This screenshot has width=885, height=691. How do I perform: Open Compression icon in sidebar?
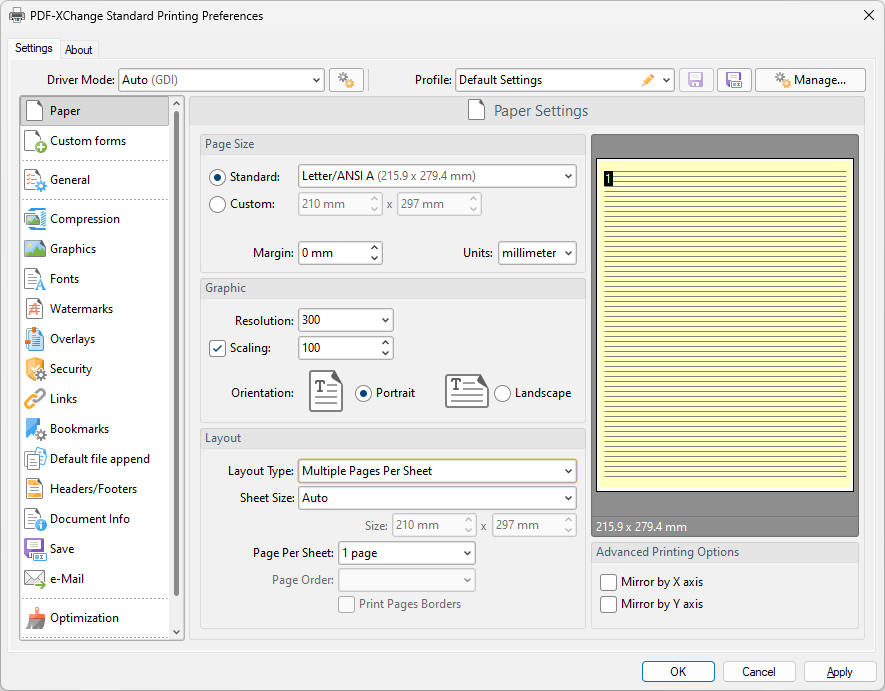[x=35, y=219]
